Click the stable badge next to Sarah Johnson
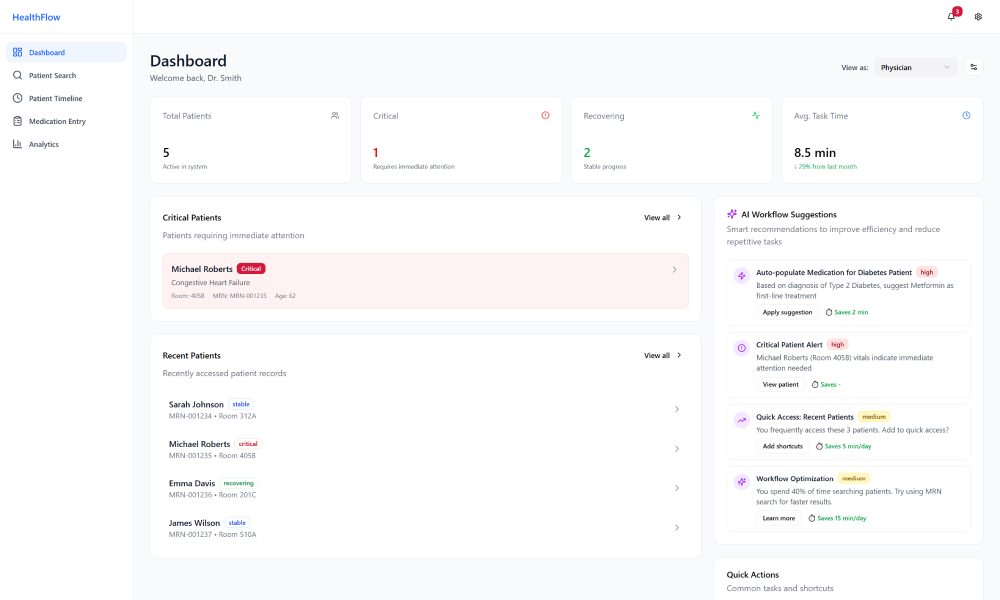The height and width of the screenshot is (600, 1000). pyautogui.click(x=241, y=404)
